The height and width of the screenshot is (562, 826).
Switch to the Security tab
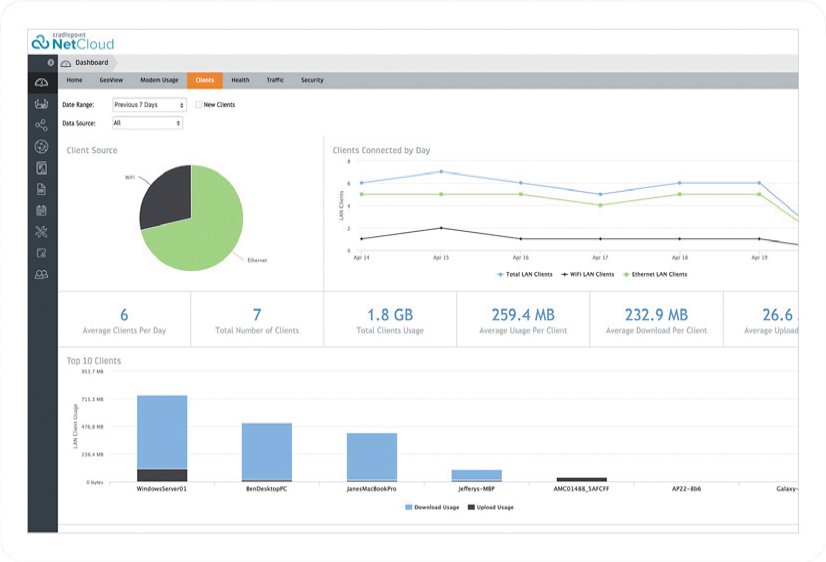pos(312,80)
